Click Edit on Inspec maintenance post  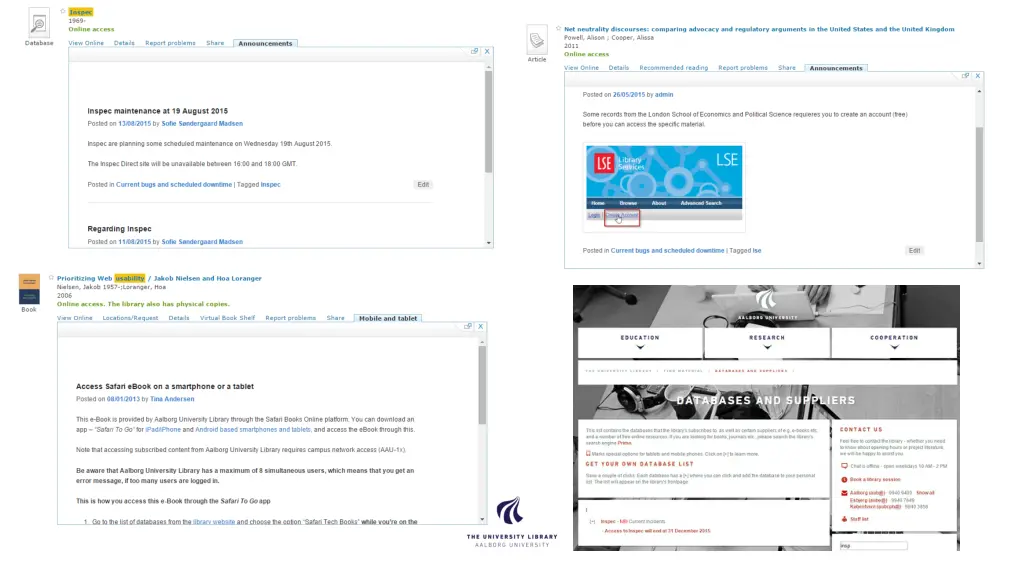click(423, 185)
